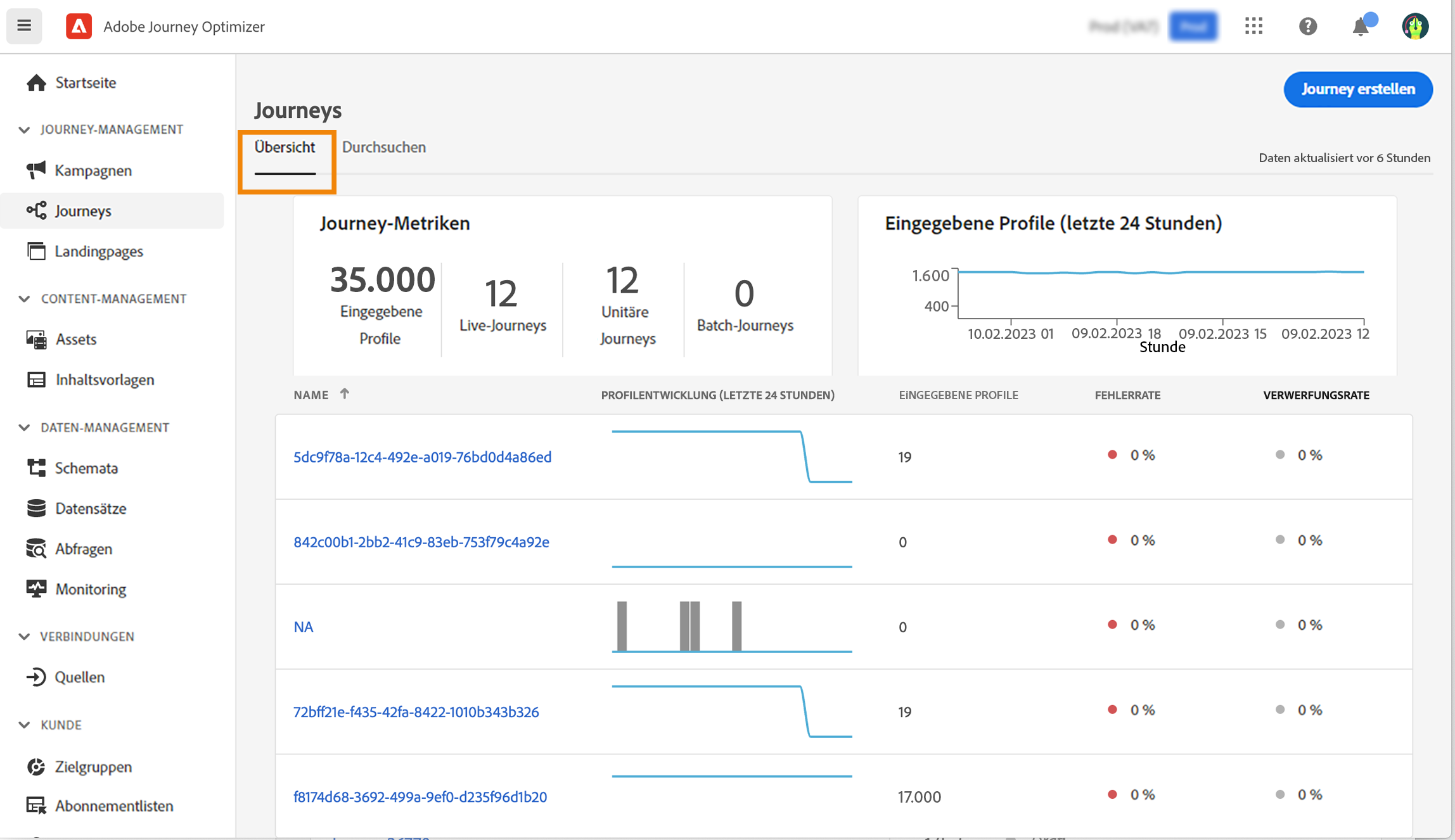Open Zielgruppen in the sidebar

point(93,767)
